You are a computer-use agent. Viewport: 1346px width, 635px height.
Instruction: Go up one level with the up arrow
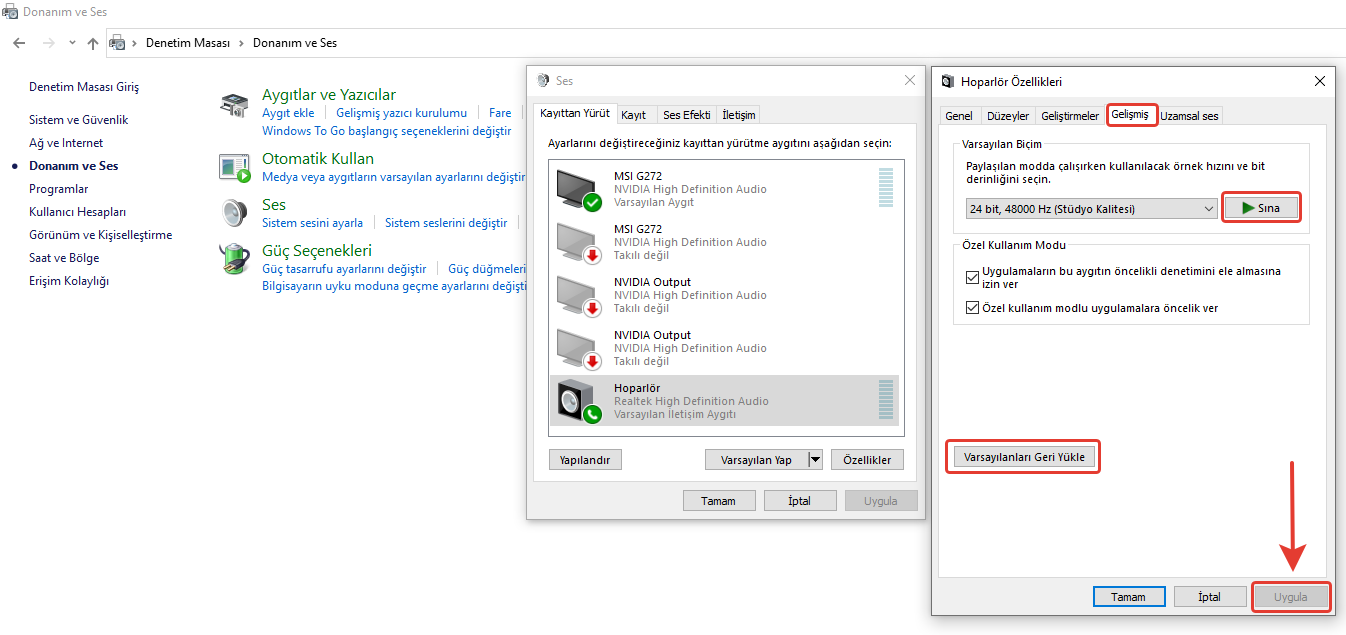[x=93, y=43]
